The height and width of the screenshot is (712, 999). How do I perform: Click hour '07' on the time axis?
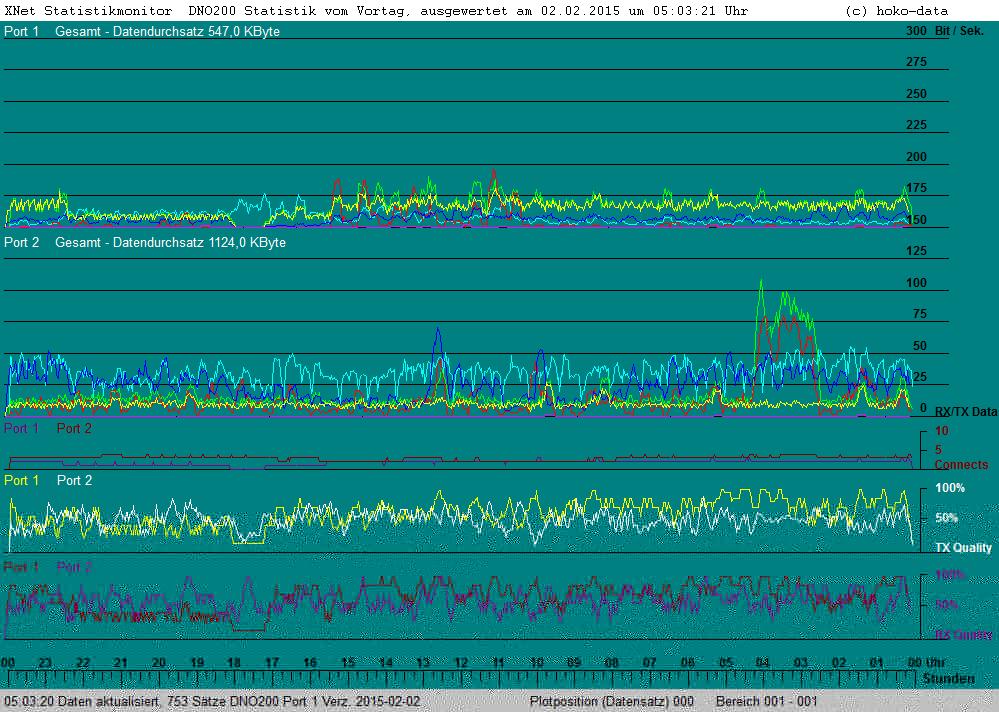pyautogui.click(x=649, y=662)
